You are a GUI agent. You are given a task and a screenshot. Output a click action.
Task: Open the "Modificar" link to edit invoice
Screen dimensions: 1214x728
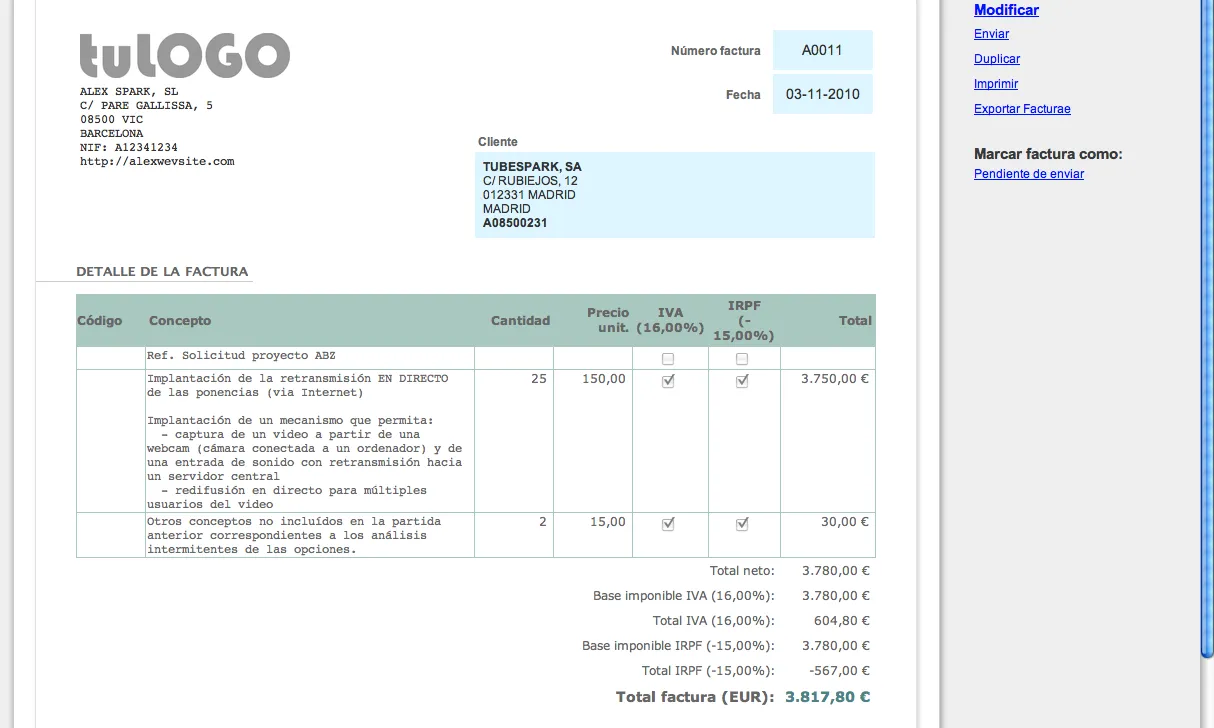tap(1005, 10)
